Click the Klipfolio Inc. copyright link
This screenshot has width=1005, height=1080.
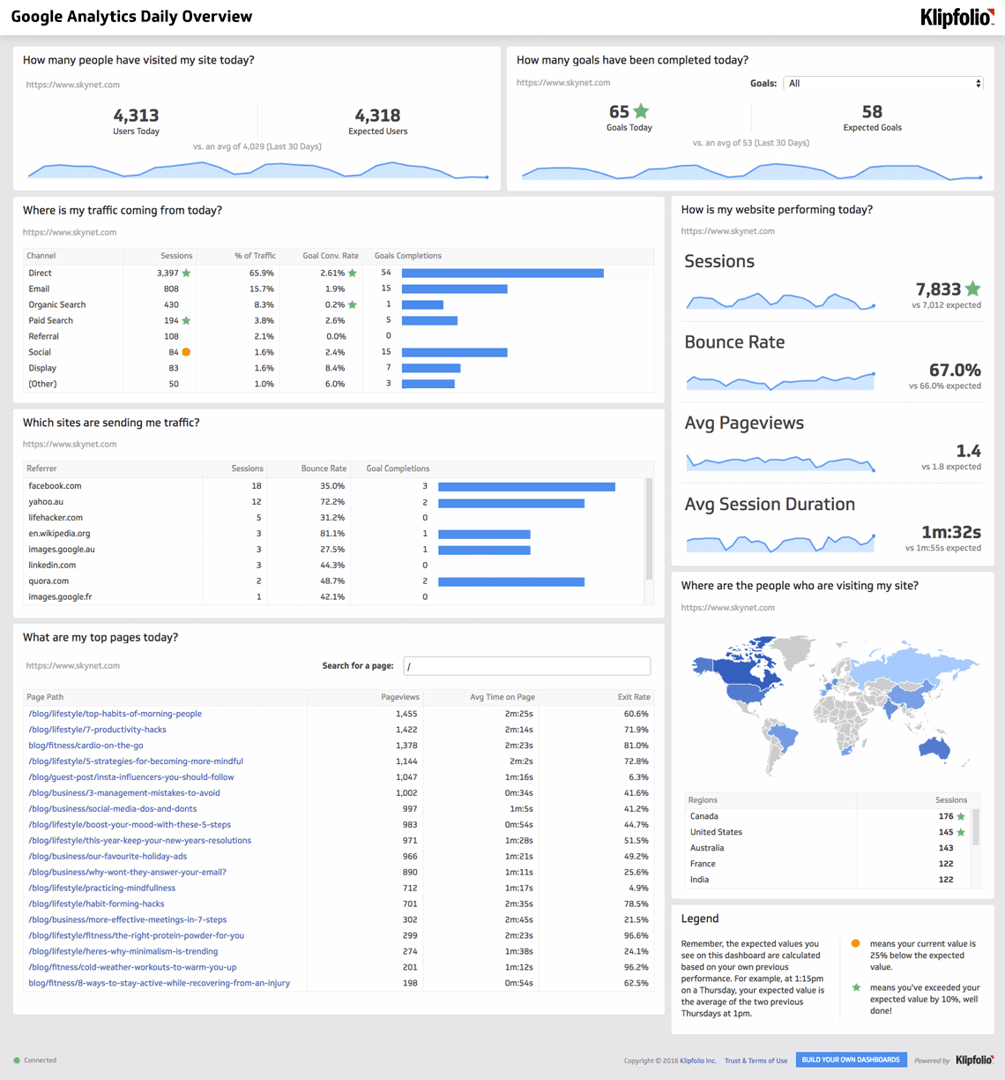click(x=698, y=1059)
